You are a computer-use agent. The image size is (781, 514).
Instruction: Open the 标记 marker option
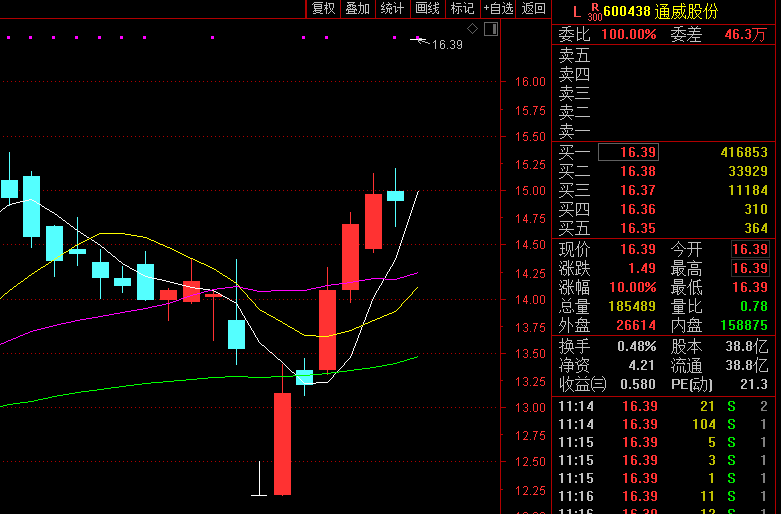coord(462,8)
